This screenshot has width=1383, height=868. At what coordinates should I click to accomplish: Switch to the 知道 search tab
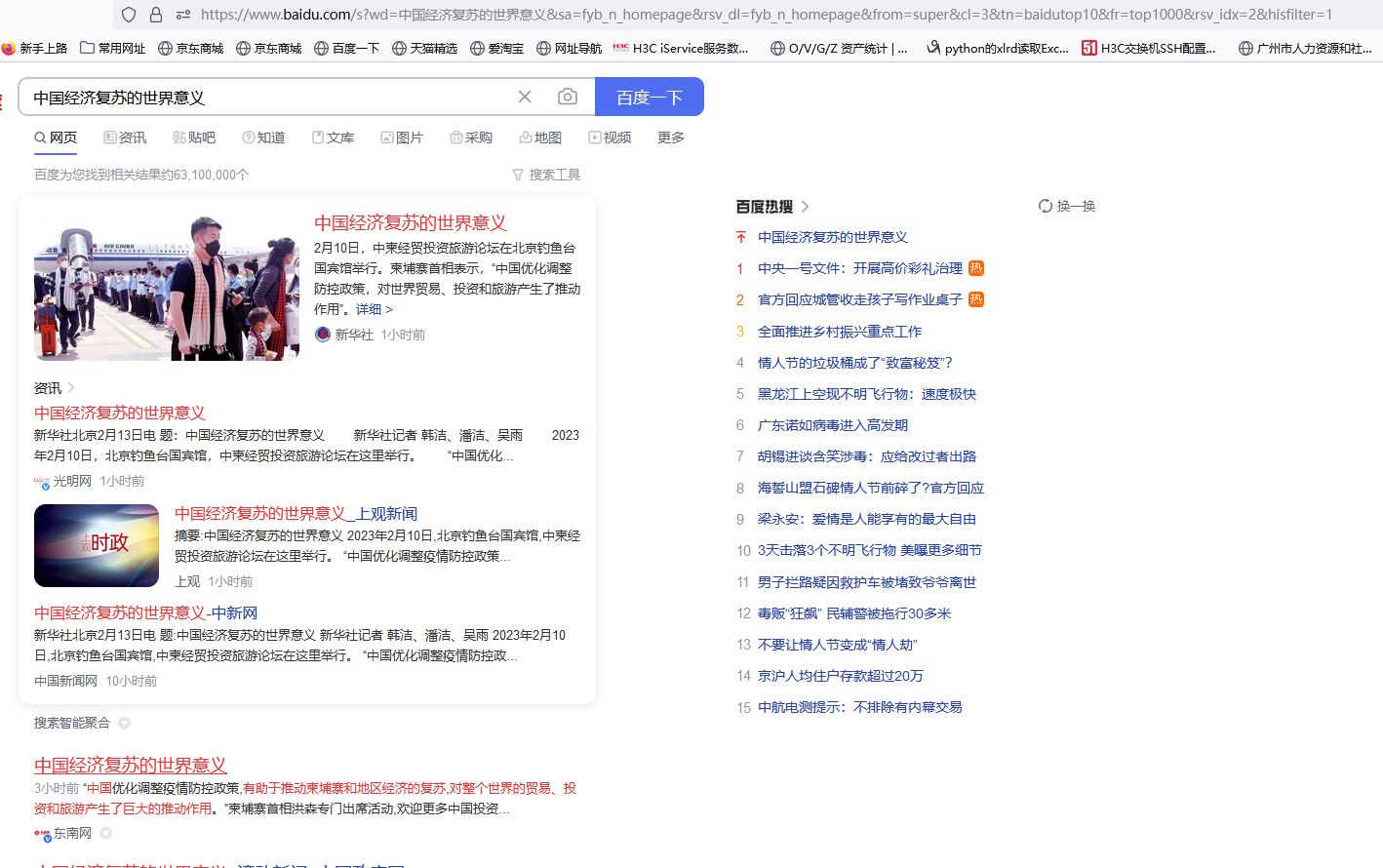(x=263, y=138)
